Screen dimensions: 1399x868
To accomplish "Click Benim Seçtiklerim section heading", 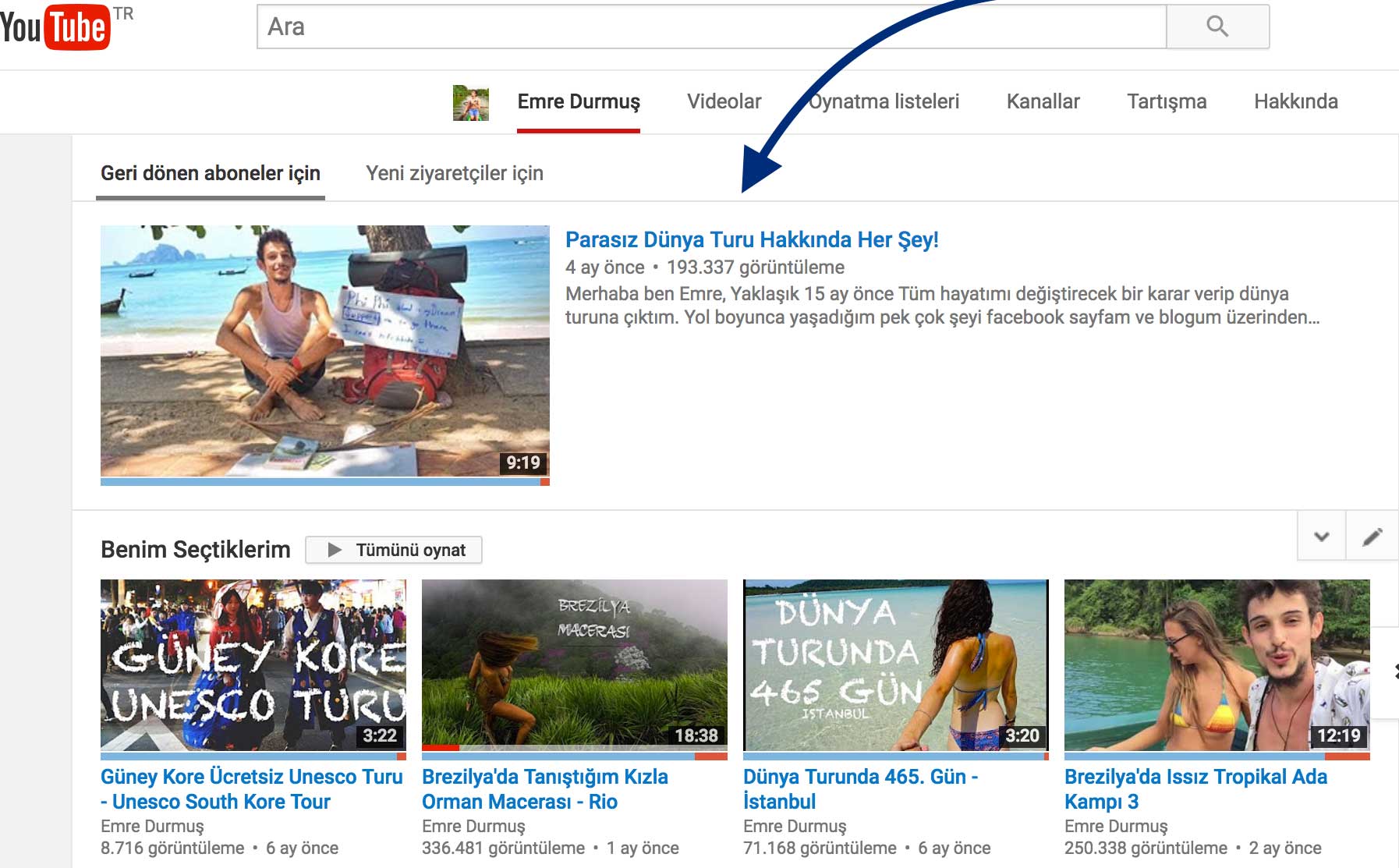I will pos(195,550).
